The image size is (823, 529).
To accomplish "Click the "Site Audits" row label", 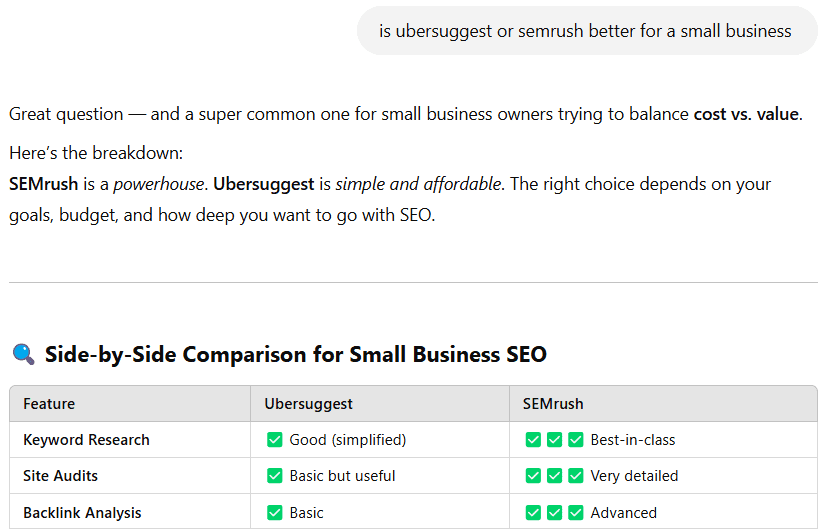I will click(x=60, y=476).
